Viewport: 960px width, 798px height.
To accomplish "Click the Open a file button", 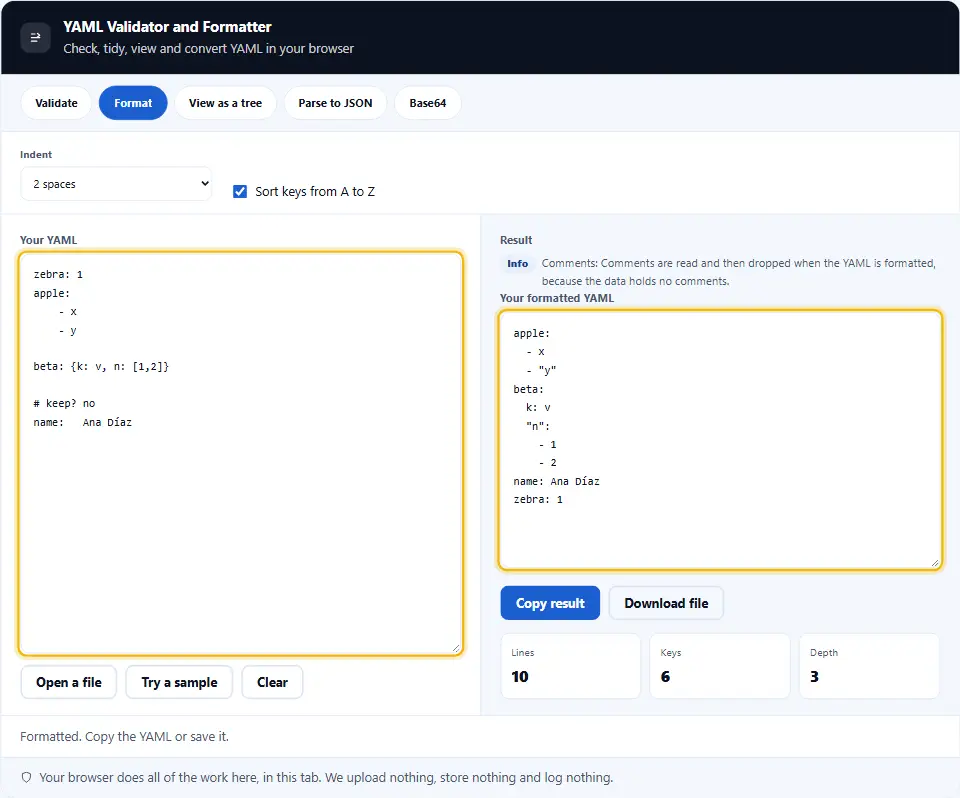I will [69, 682].
